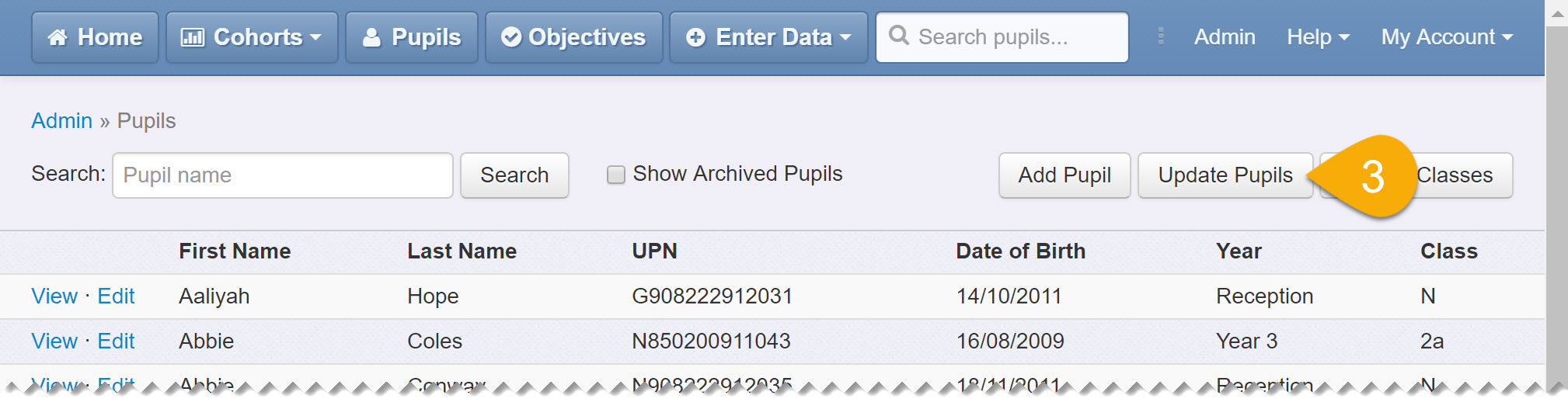Click the Add Pupil button

coord(1064,175)
